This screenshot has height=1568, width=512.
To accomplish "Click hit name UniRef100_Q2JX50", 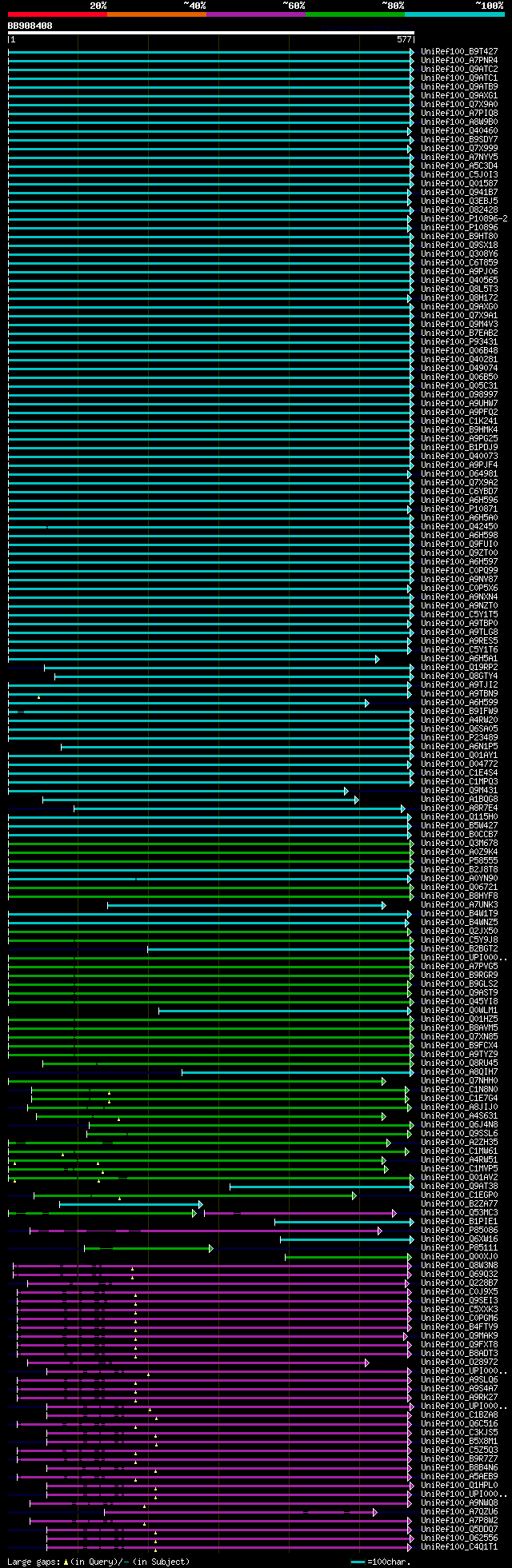I will click(459, 931).
